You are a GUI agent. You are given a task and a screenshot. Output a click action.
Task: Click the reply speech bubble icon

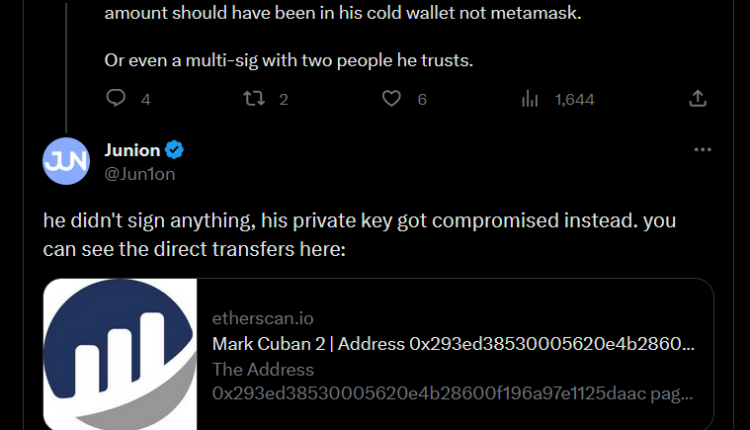(x=116, y=98)
